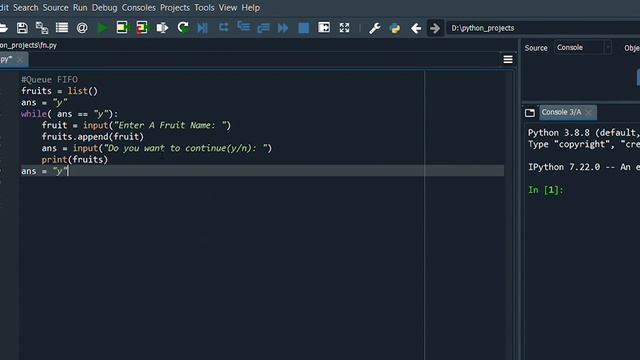The image size is (640, 360).
Task: Go back with the left arrow icon
Action: click(416, 28)
